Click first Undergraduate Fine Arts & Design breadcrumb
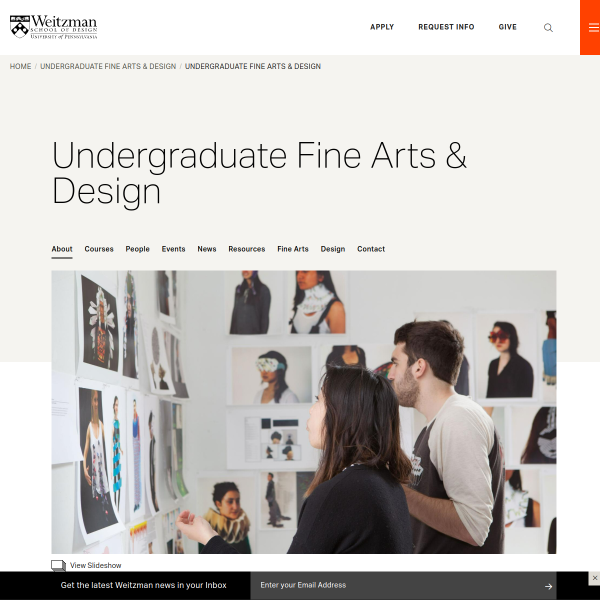600x600 pixels. pos(108,66)
